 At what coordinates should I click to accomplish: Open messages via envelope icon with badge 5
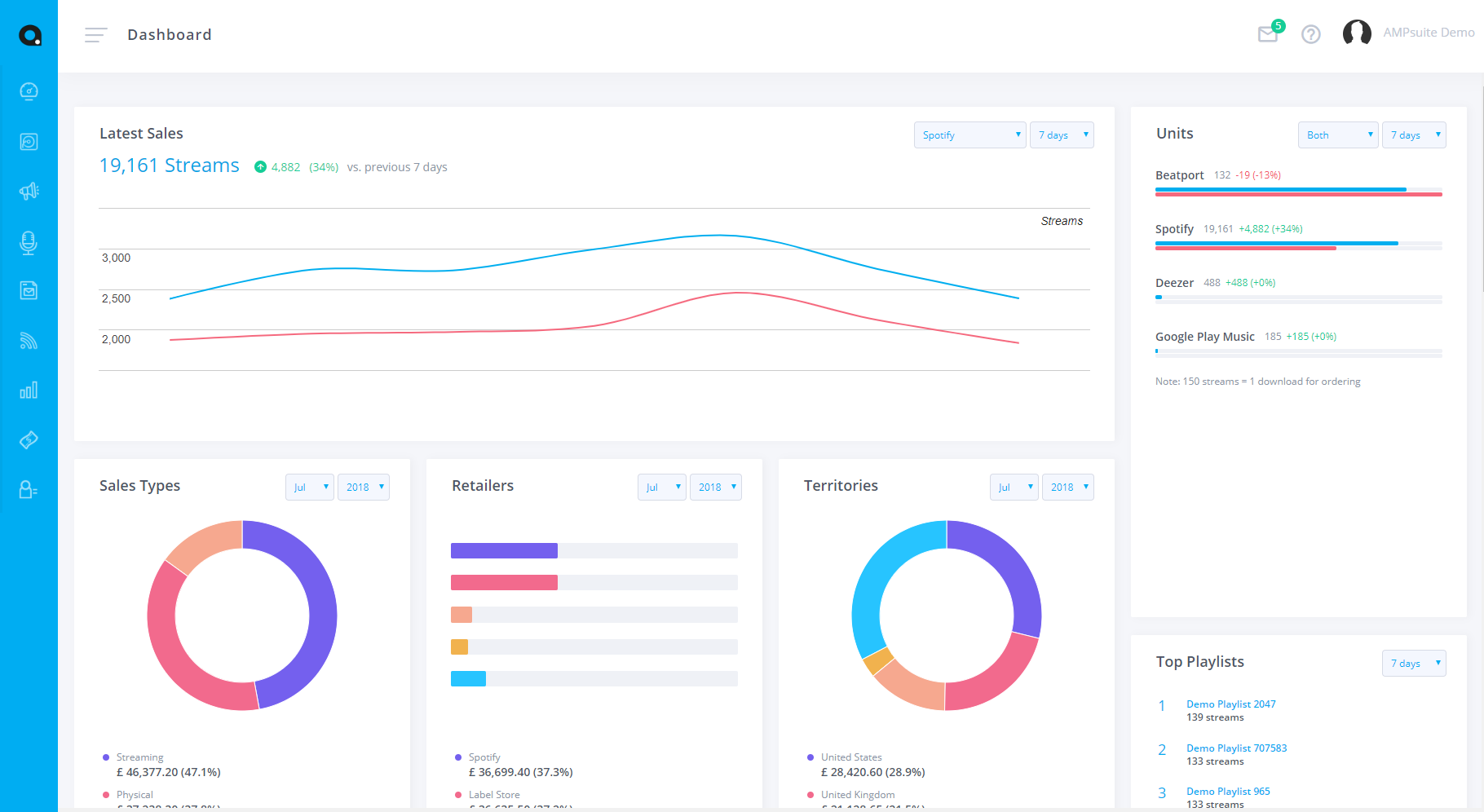(1268, 34)
